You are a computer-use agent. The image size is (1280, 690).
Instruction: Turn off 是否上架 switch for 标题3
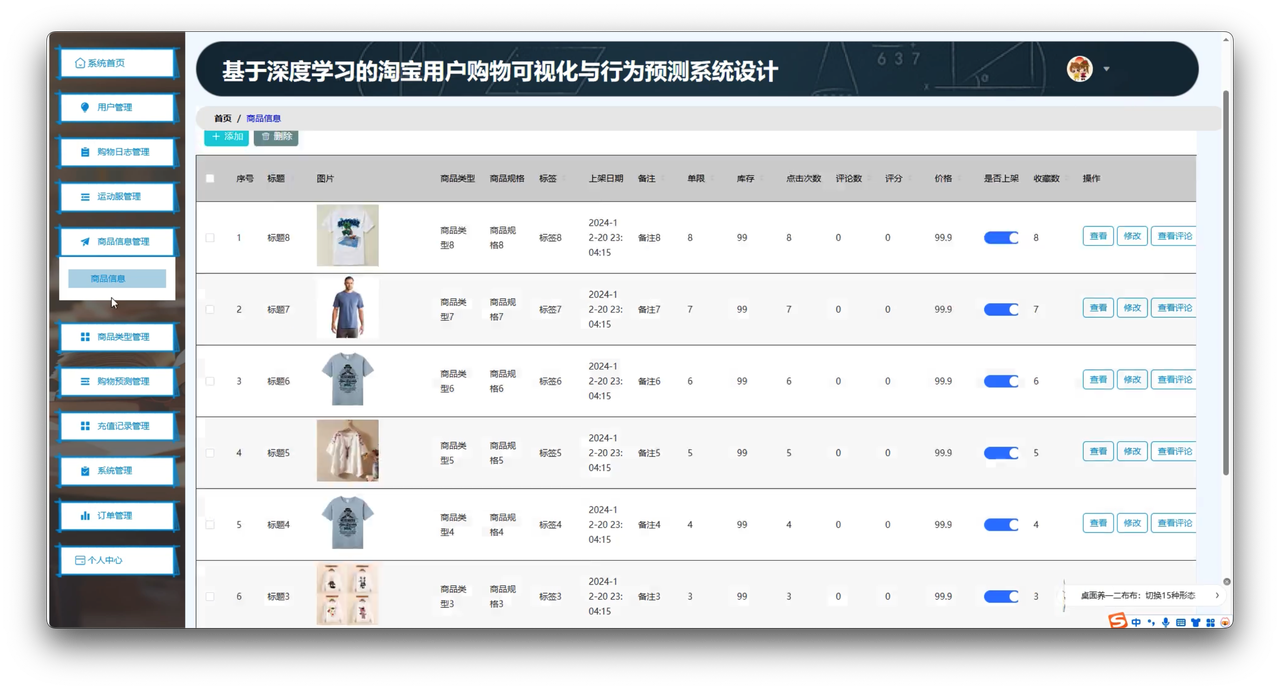1001,597
